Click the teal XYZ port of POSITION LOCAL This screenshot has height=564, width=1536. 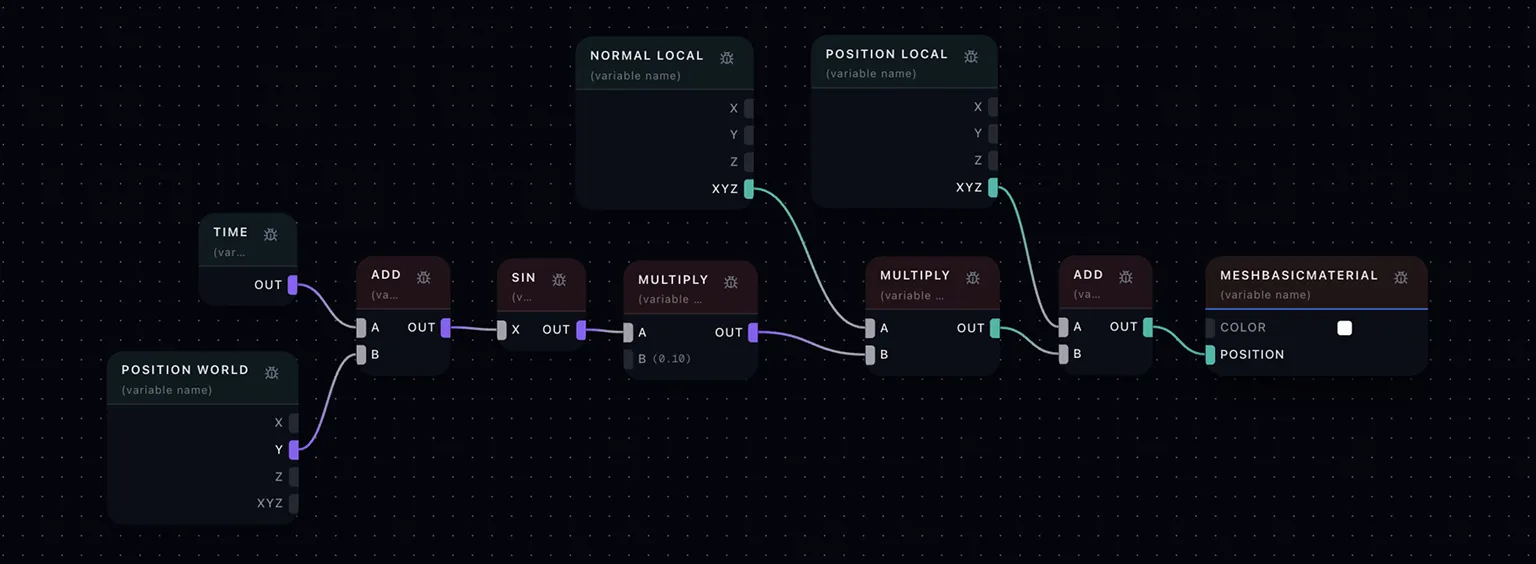tap(993, 187)
